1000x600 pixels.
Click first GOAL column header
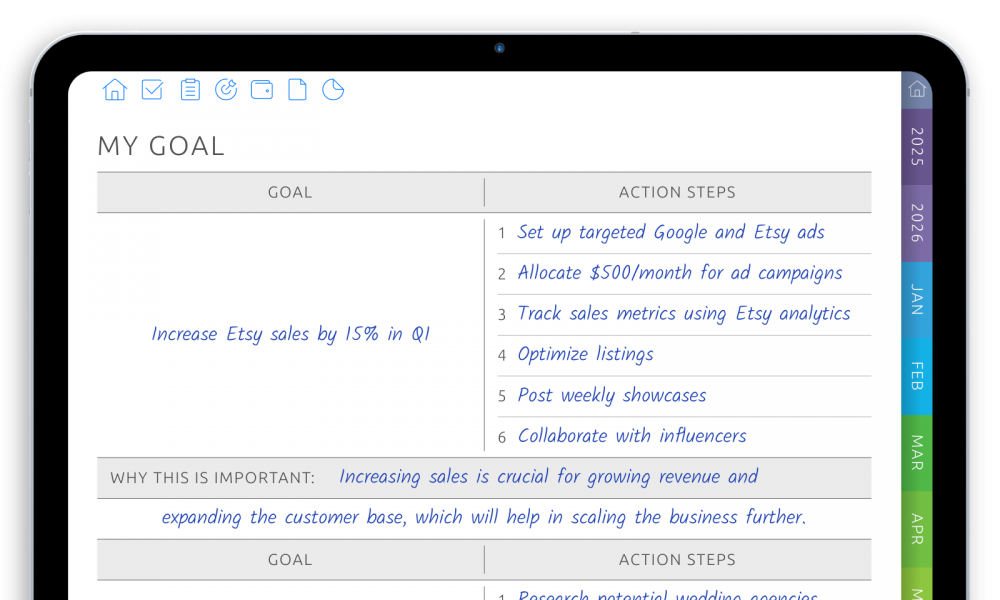[290, 193]
